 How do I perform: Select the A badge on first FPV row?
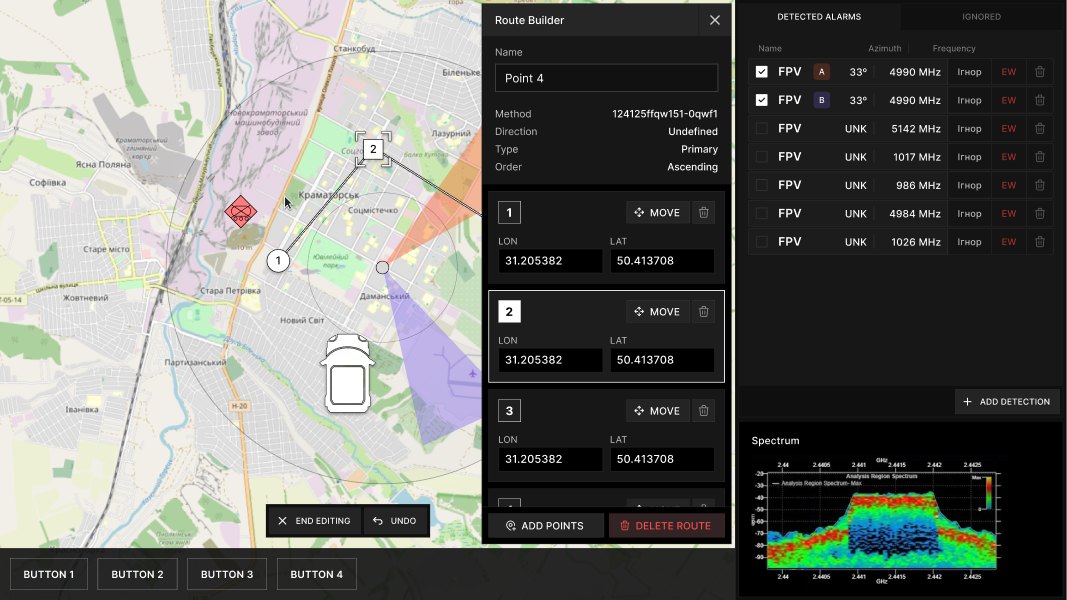(821, 71)
